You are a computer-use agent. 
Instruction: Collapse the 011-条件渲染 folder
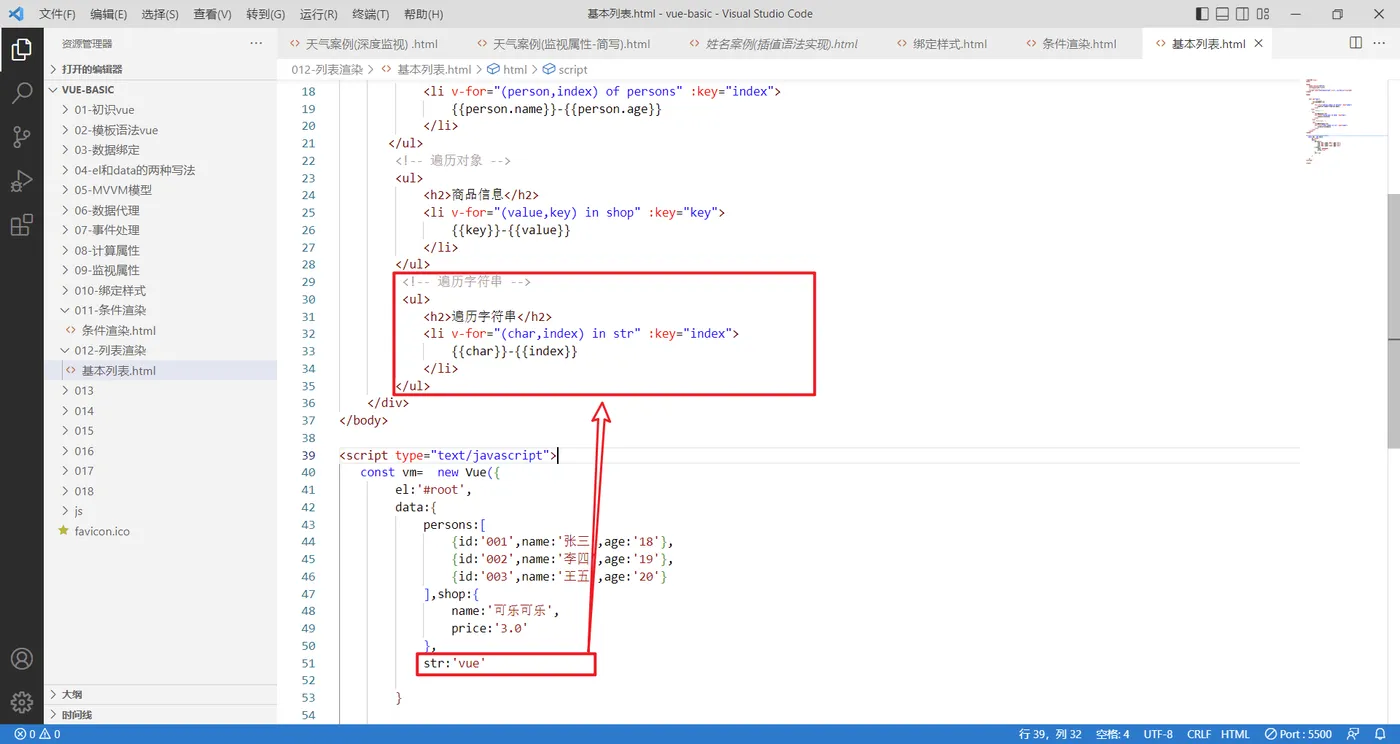(160, 310)
